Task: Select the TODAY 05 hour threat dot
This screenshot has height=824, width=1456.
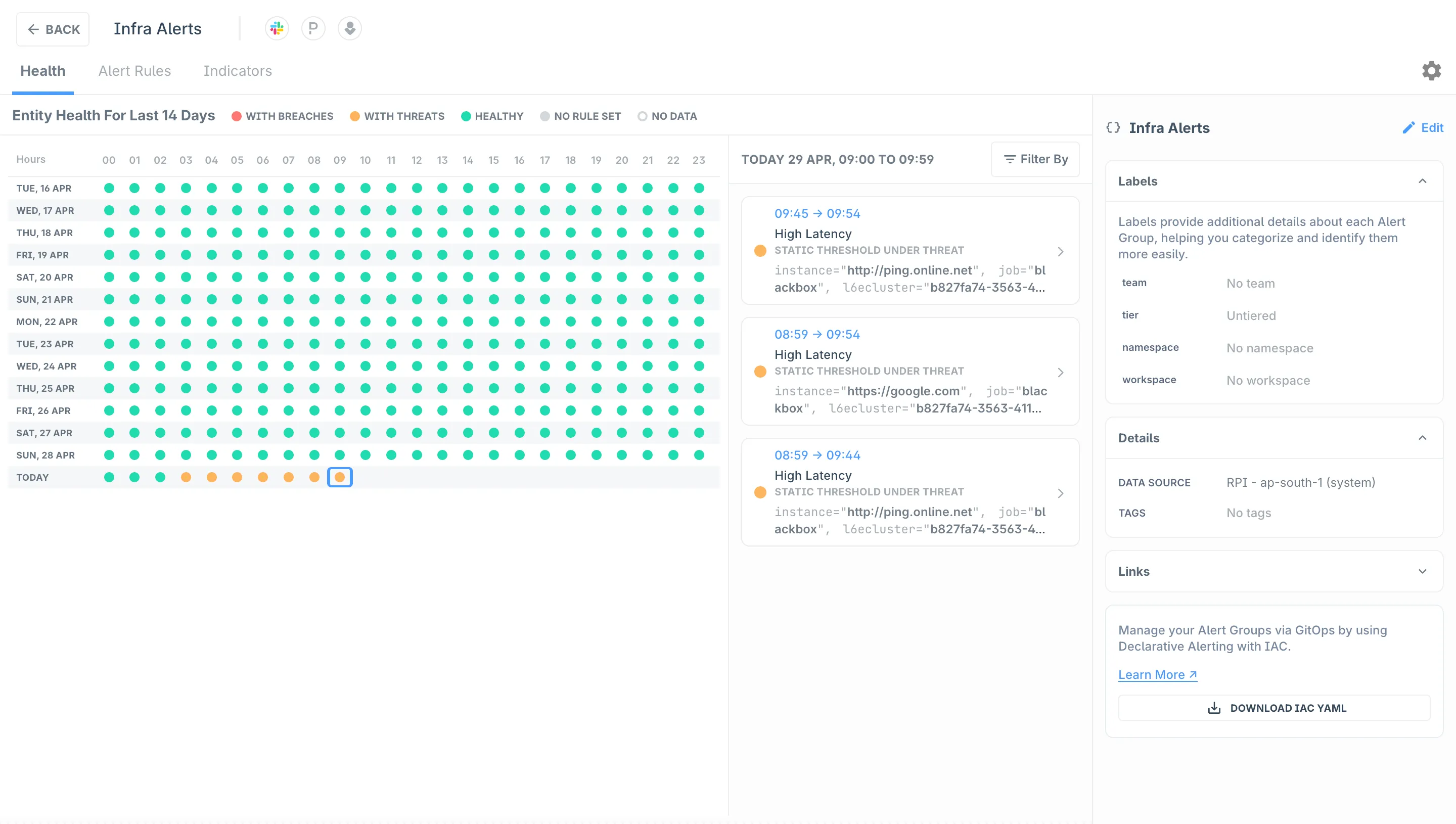Action: (237, 477)
